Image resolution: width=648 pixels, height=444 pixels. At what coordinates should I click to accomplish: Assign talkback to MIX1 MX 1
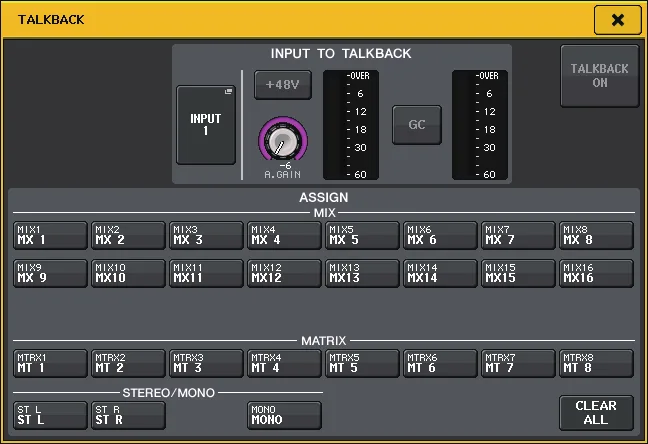[50, 235]
